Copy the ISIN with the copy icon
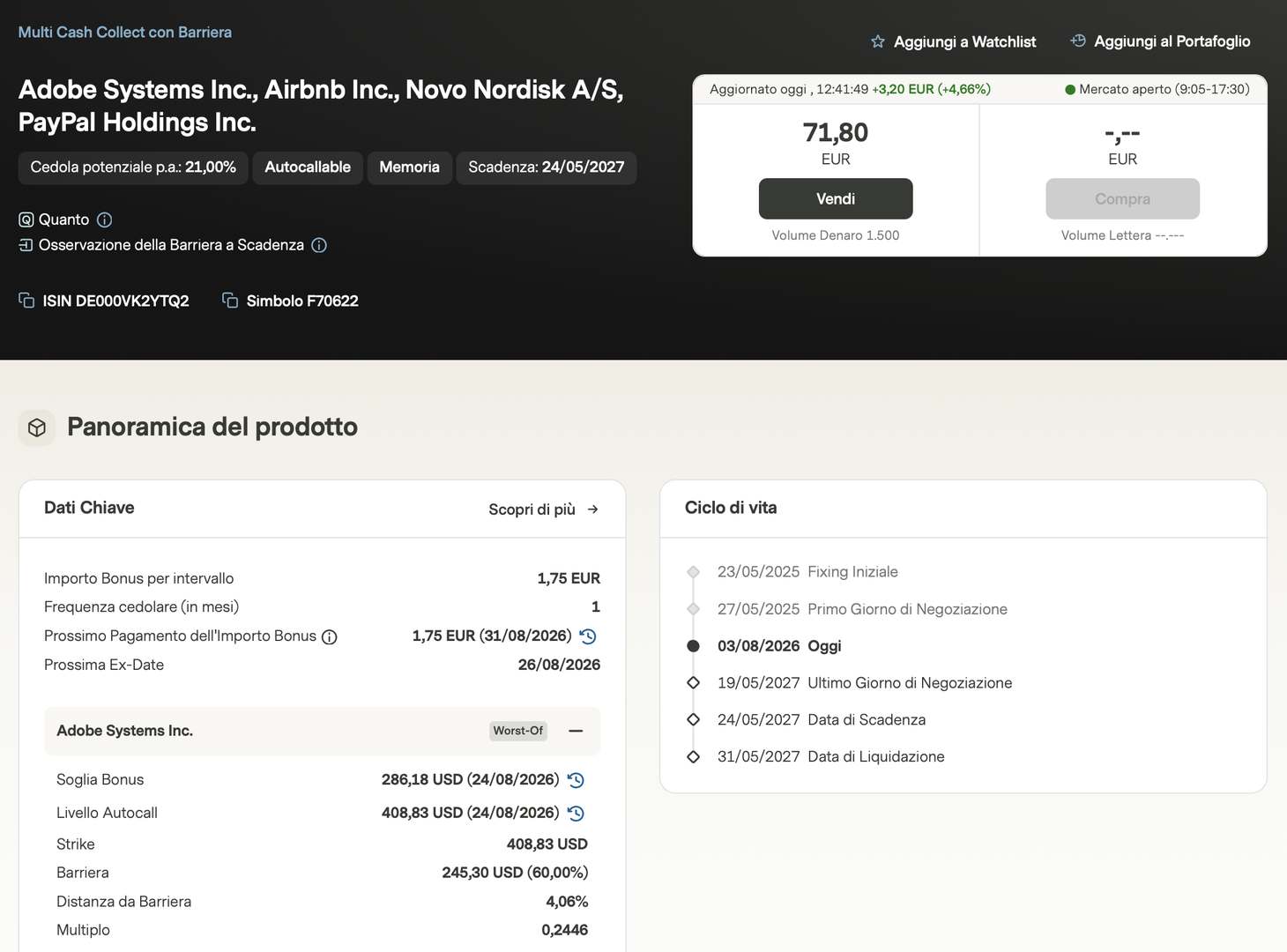 tap(26, 301)
